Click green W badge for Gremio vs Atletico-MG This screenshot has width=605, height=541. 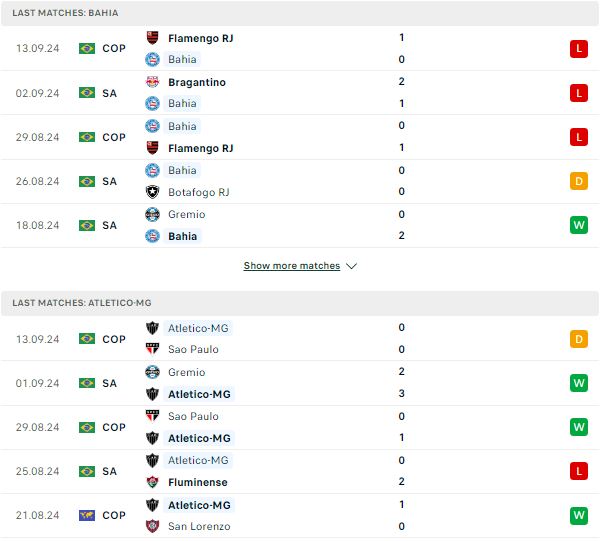point(579,383)
